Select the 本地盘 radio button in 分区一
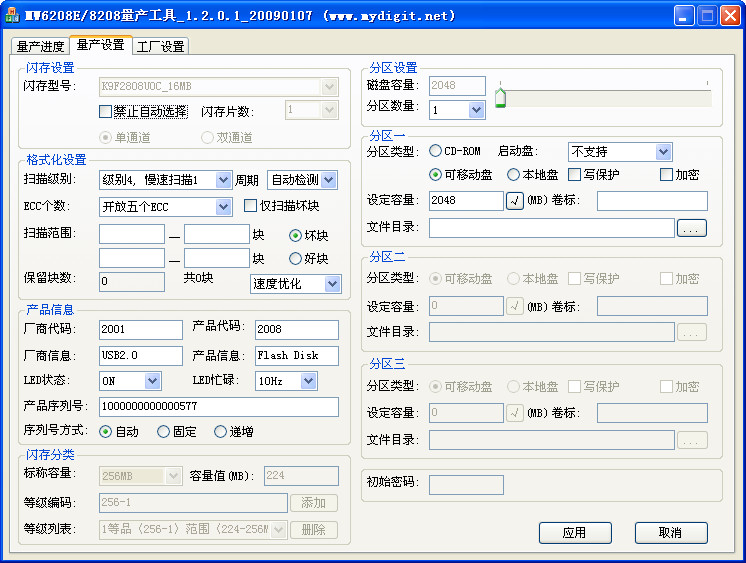The width and height of the screenshot is (746, 563). tap(514, 175)
